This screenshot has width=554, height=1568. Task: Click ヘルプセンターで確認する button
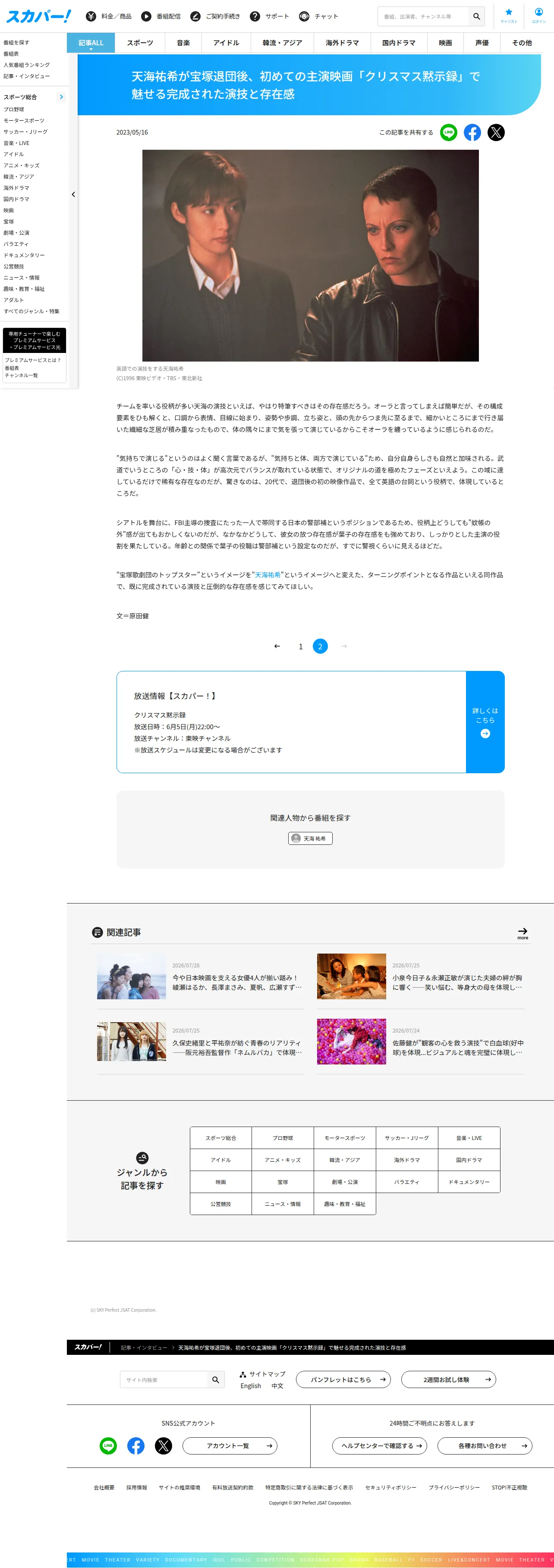point(380,1445)
